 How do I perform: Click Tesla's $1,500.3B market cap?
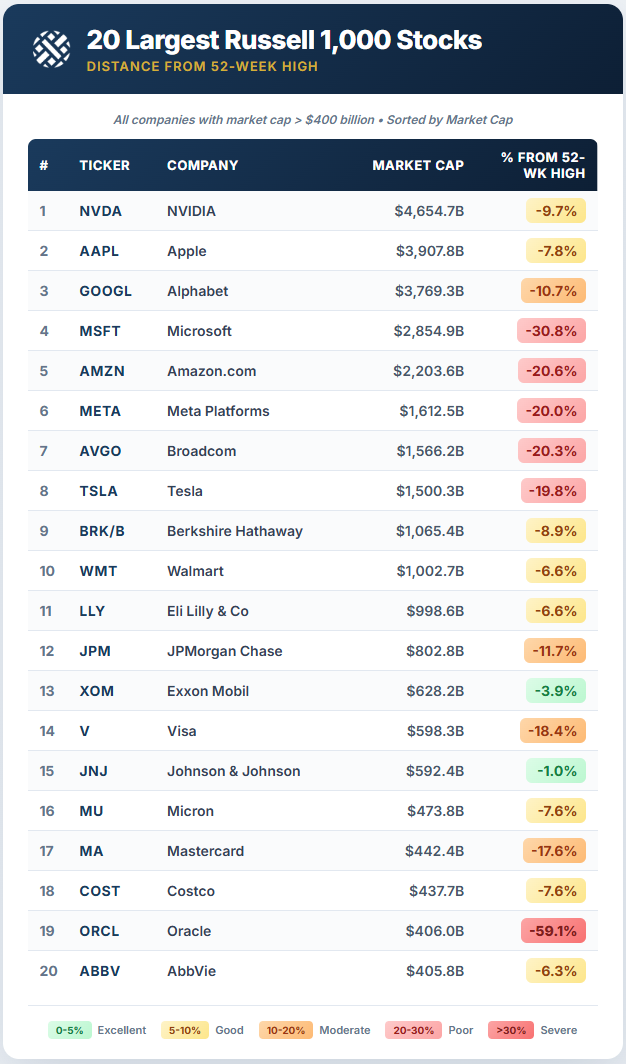click(431, 491)
